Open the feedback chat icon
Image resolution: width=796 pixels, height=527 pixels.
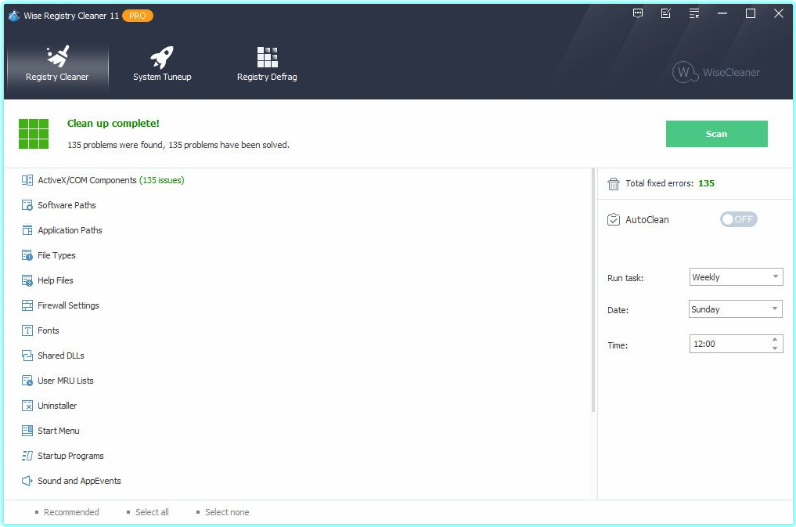(638, 14)
